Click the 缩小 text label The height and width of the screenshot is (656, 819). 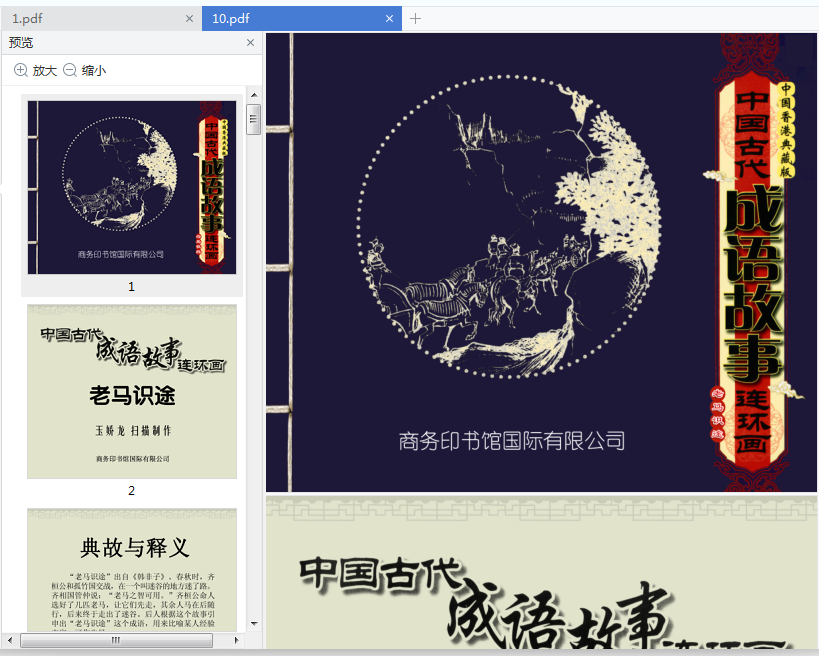94,71
